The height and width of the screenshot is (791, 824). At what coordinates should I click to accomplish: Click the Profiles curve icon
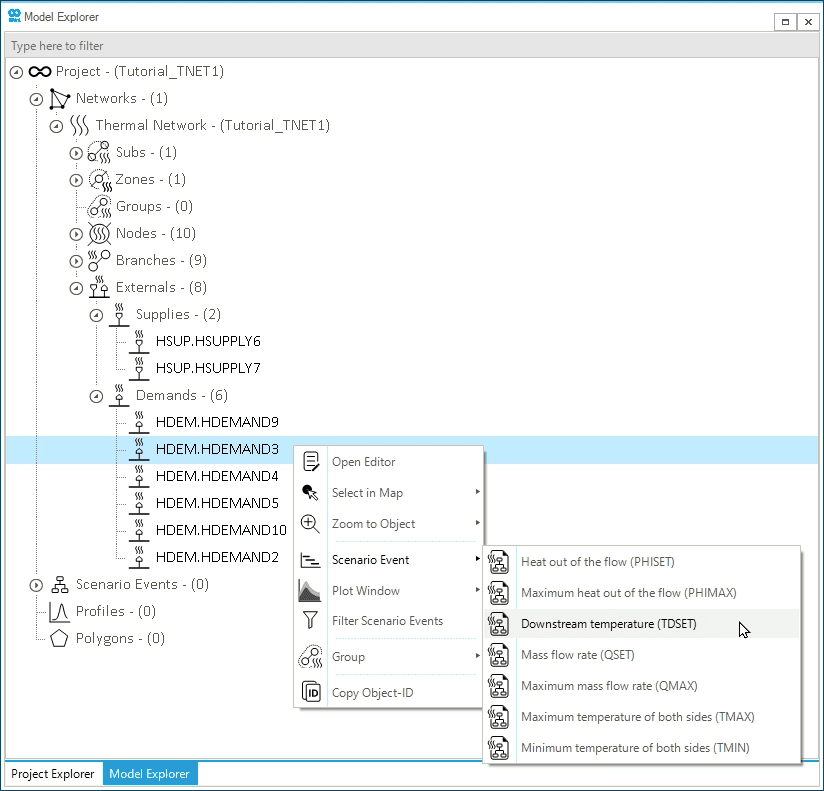coord(59,611)
